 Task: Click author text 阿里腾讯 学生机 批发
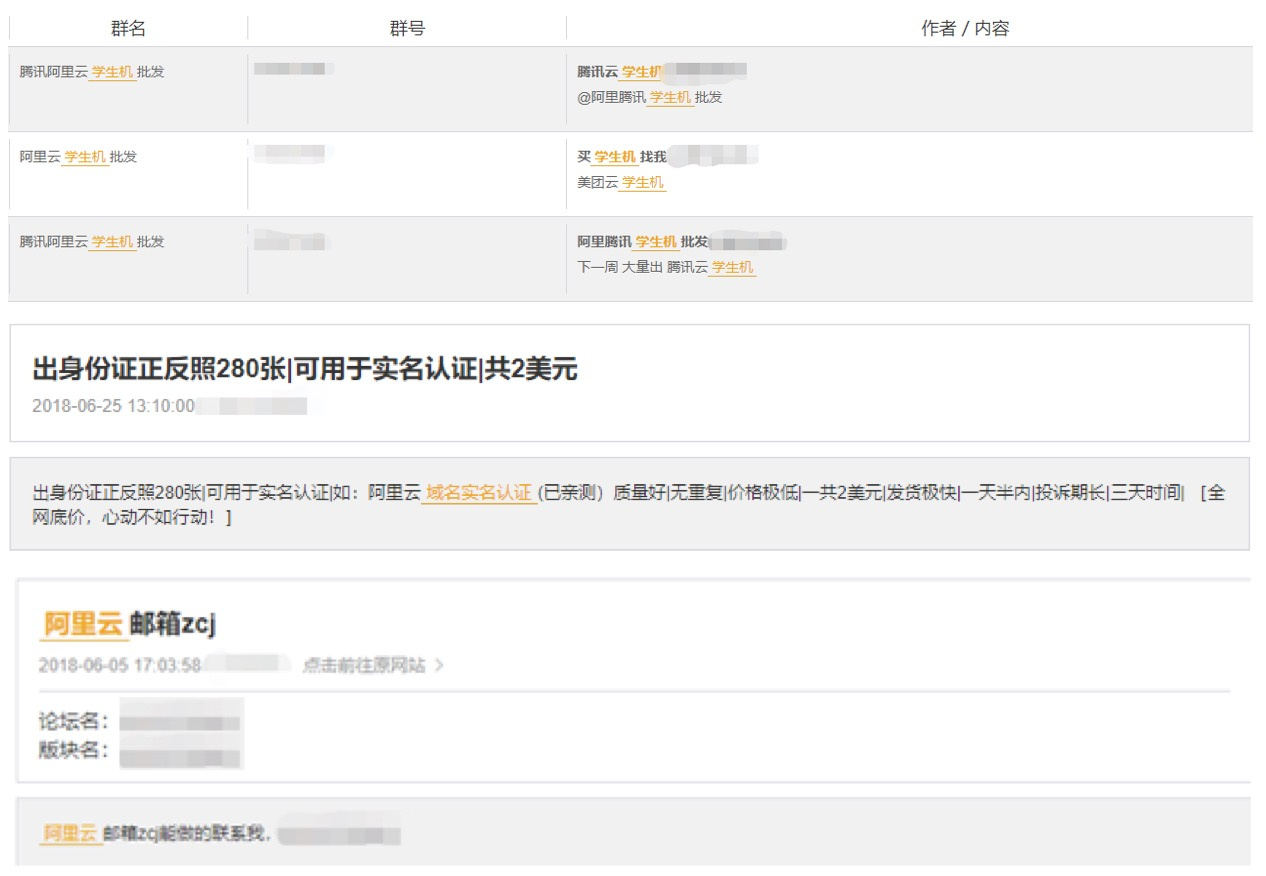point(642,242)
